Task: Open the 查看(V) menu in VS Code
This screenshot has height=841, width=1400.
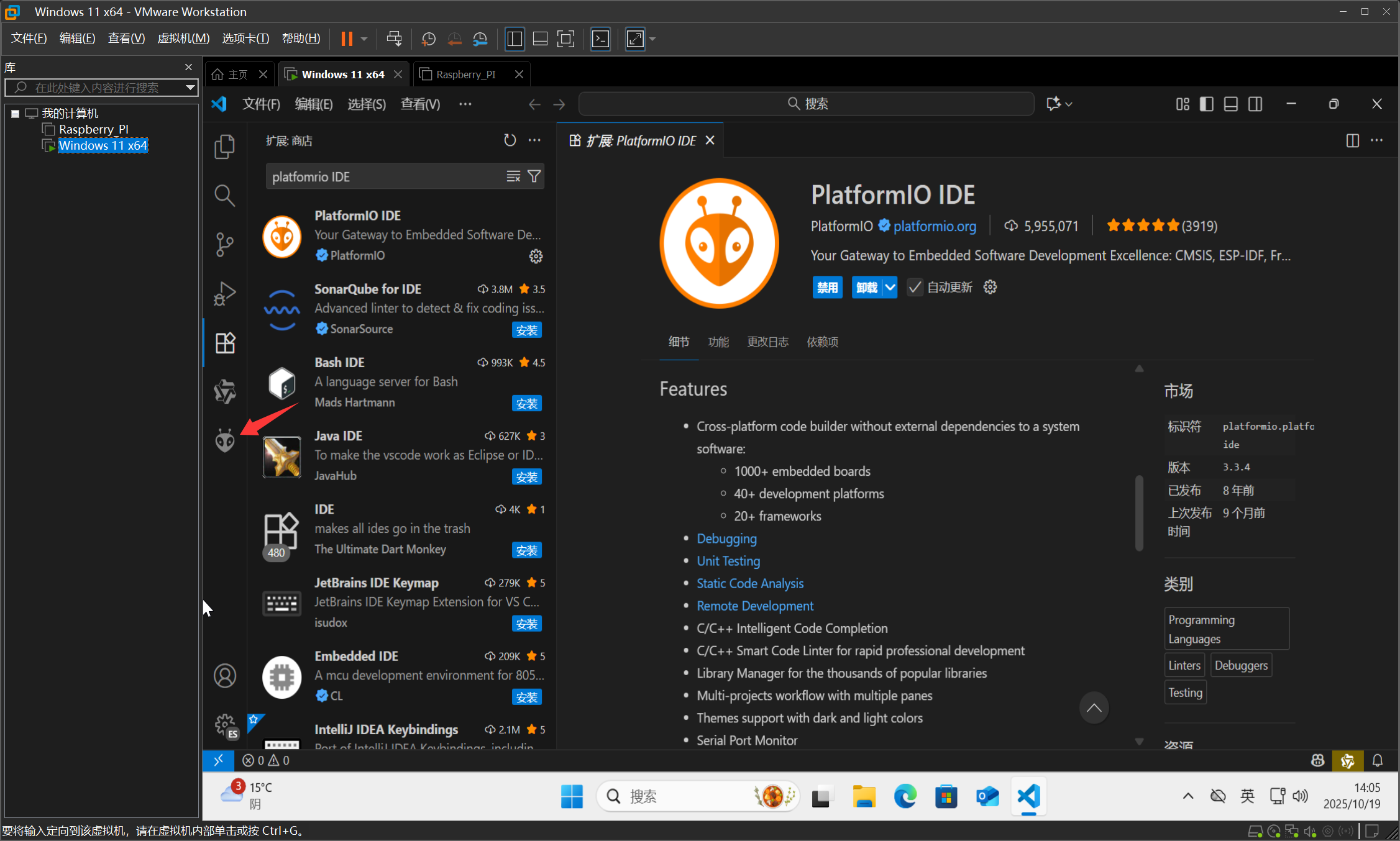Action: coord(420,104)
